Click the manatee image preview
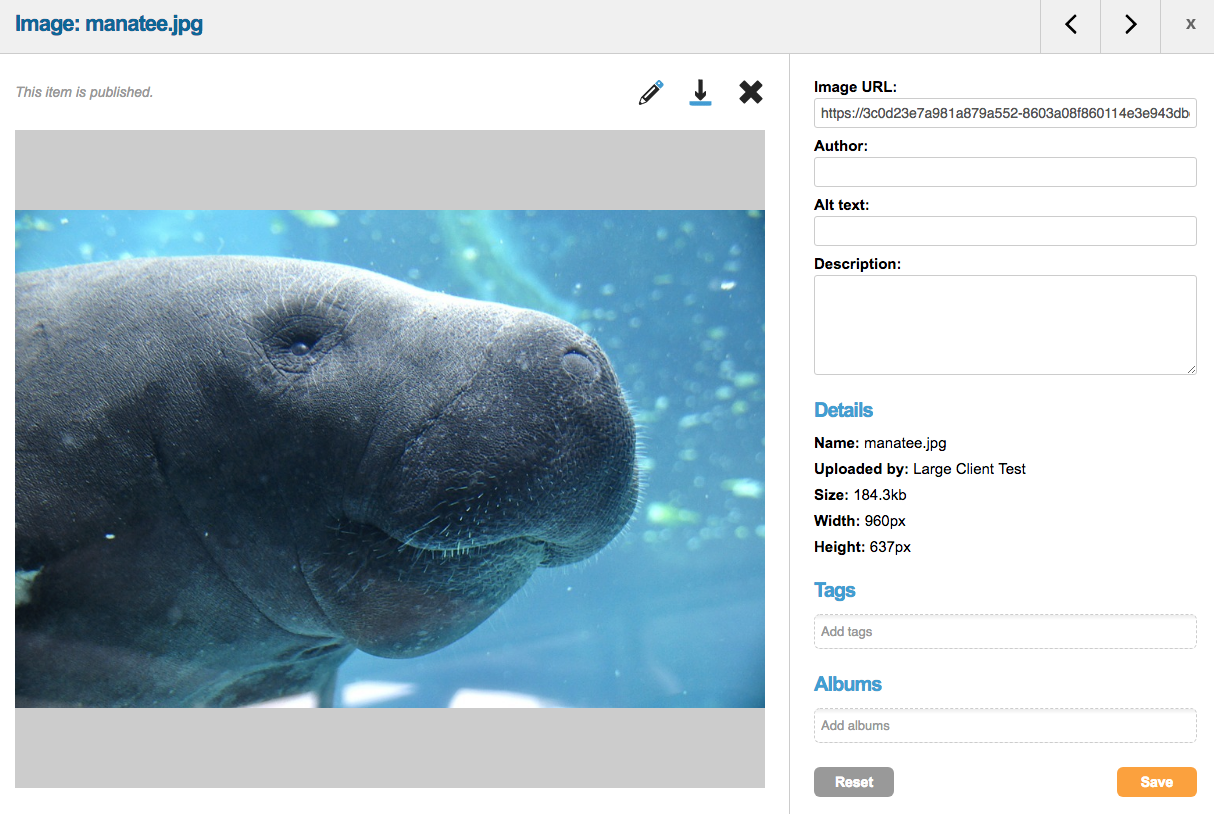 tap(390, 458)
